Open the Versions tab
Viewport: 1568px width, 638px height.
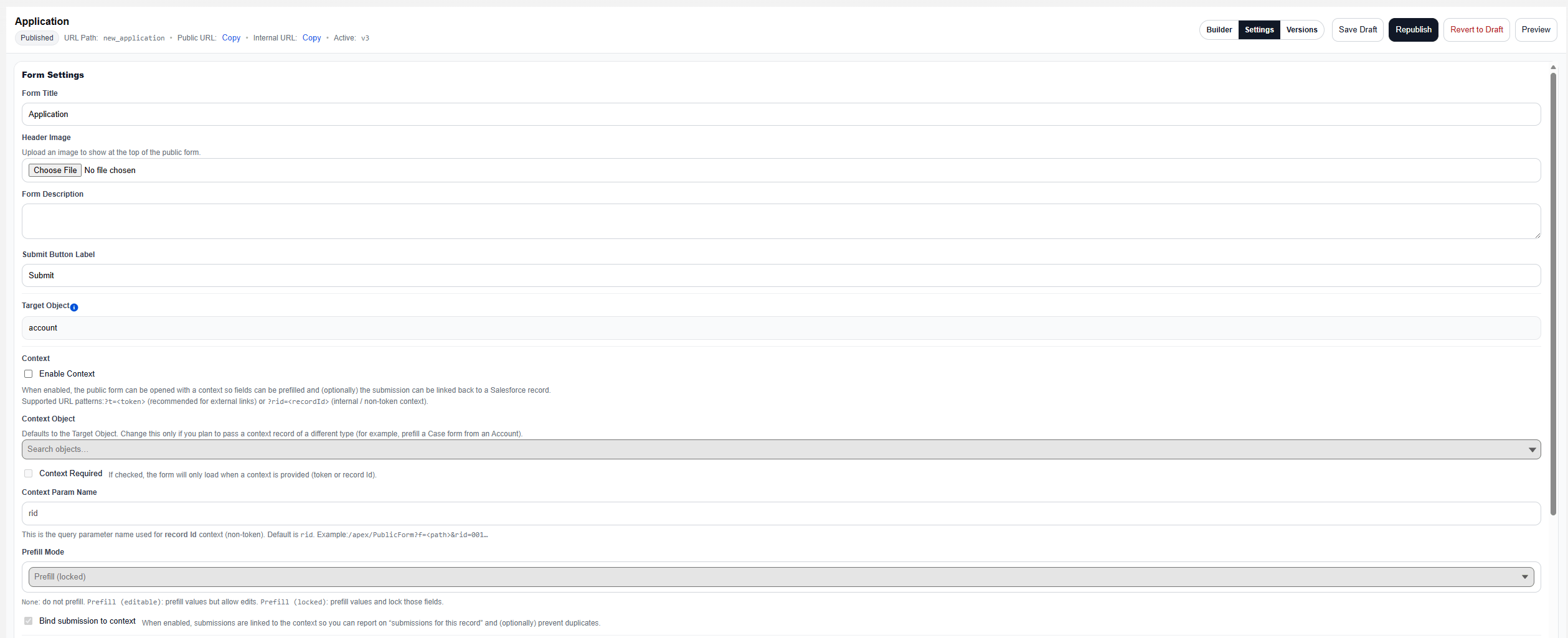[1301, 29]
